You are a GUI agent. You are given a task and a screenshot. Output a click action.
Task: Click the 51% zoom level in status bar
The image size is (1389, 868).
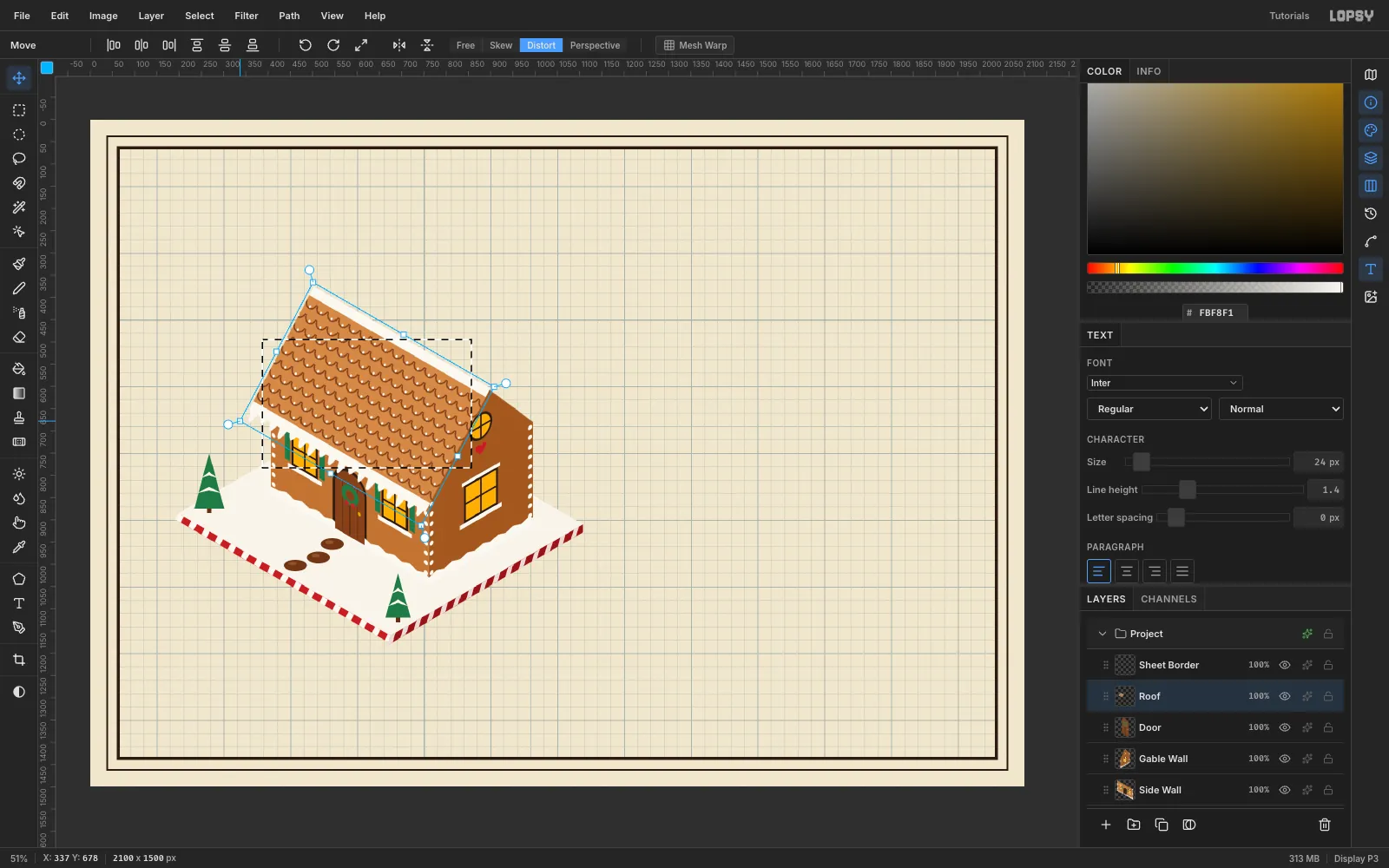point(19,858)
